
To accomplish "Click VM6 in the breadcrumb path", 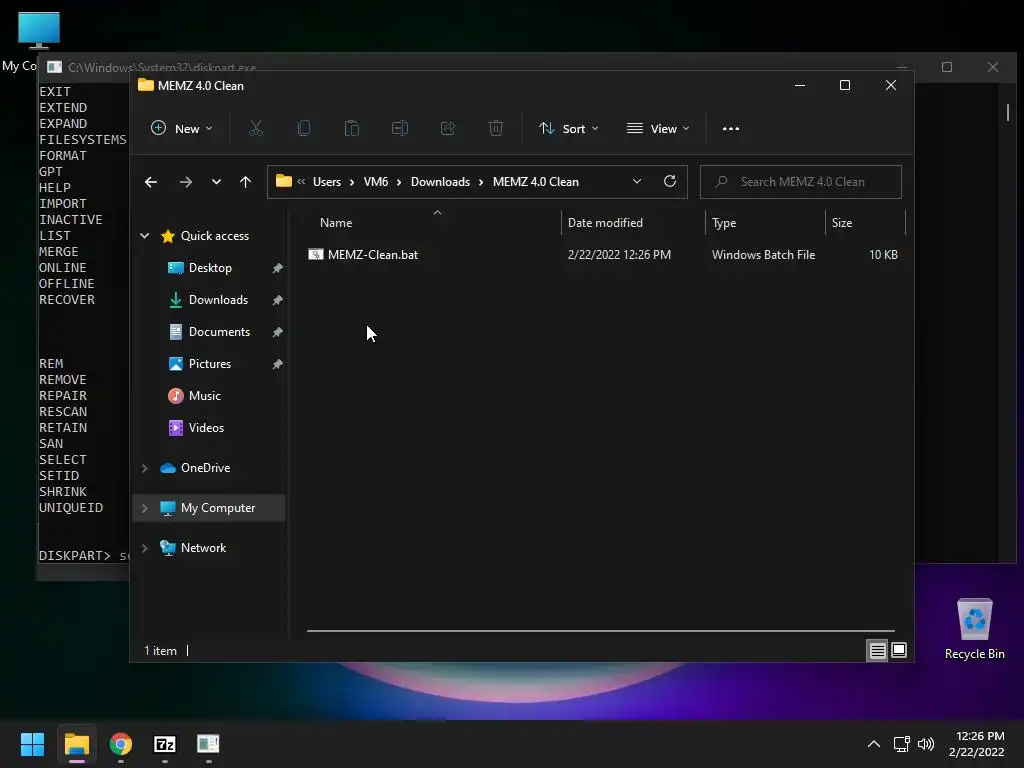I will click(376, 182).
